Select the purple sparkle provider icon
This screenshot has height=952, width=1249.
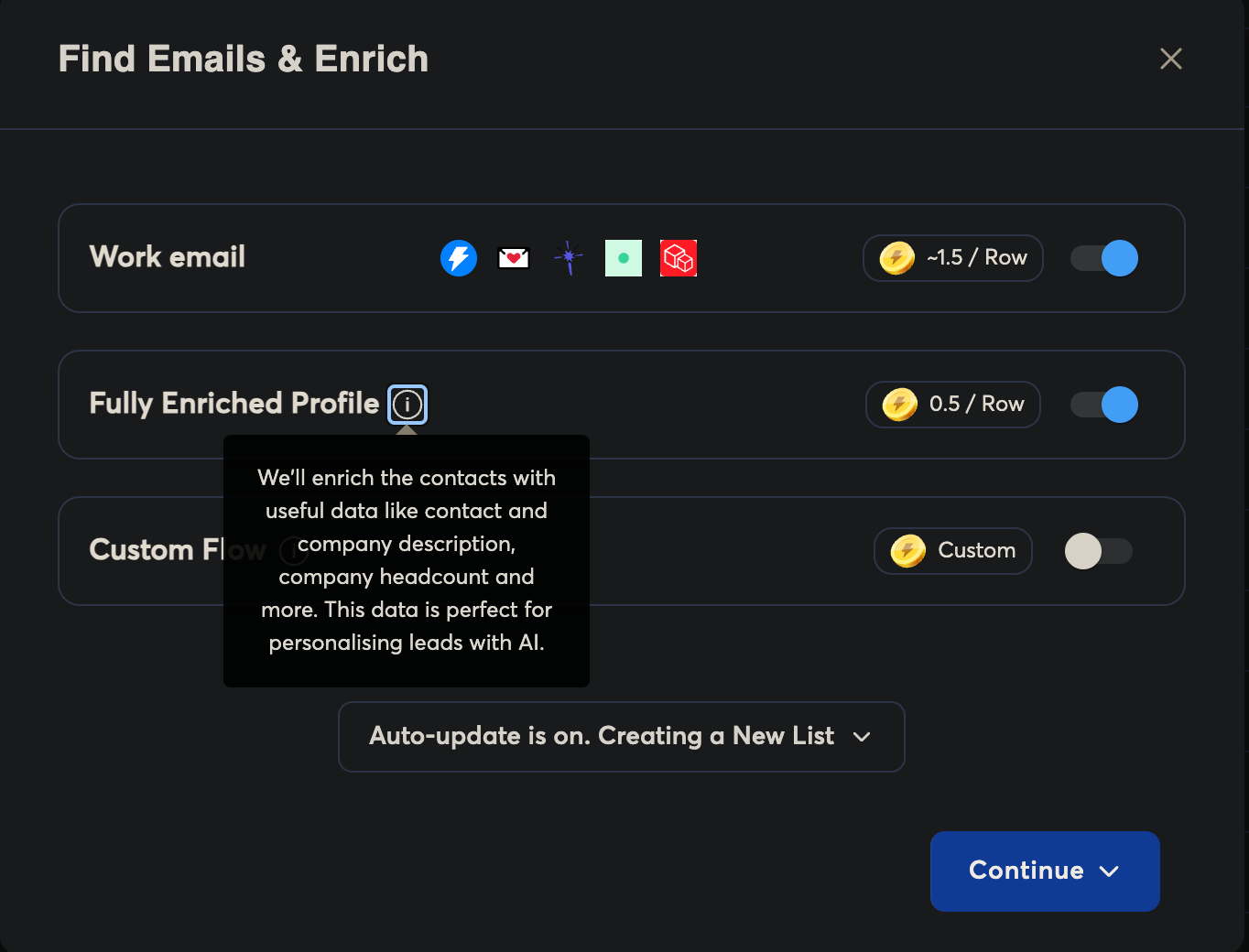click(569, 258)
